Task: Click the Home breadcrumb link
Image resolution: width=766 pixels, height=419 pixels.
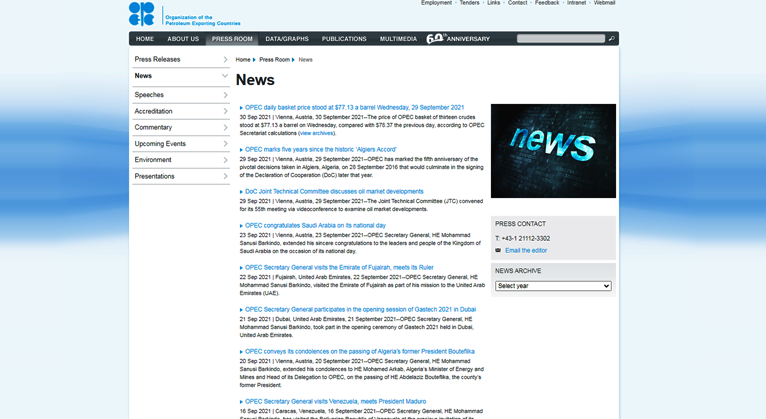Action: point(243,60)
